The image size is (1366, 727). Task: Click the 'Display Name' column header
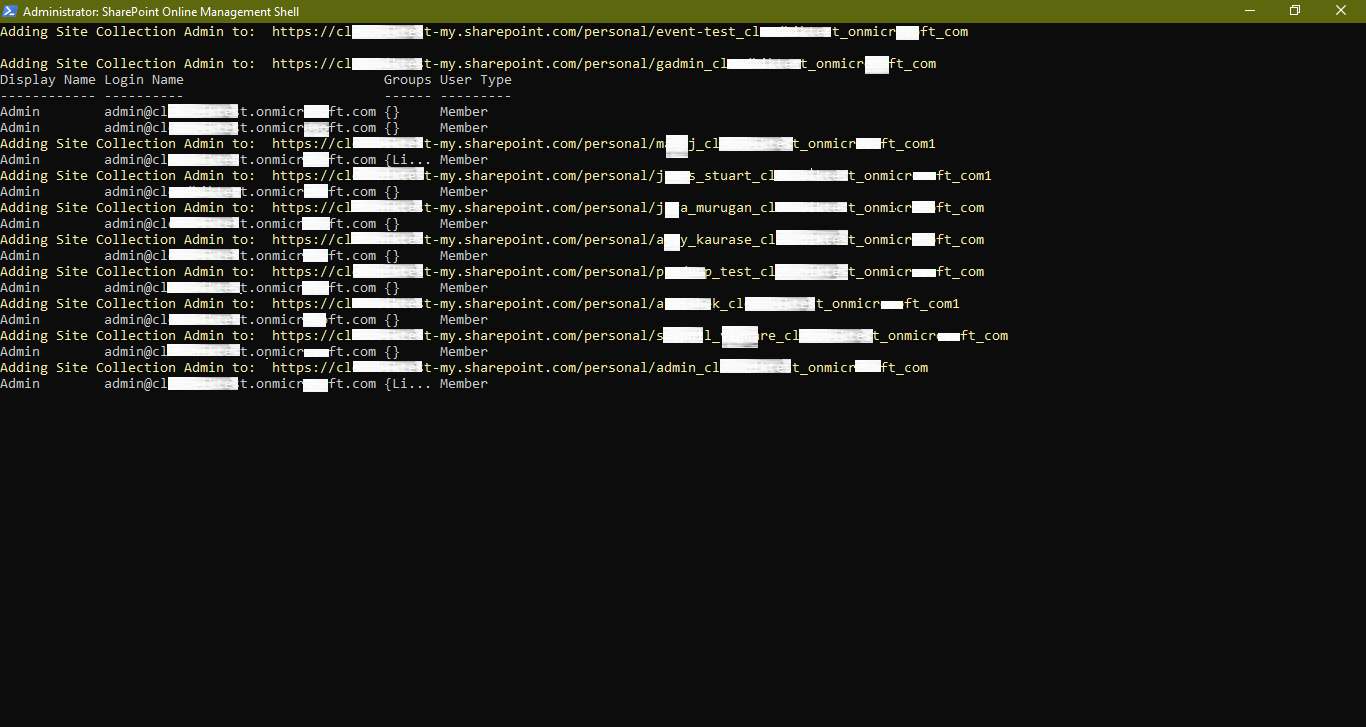tap(48, 80)
